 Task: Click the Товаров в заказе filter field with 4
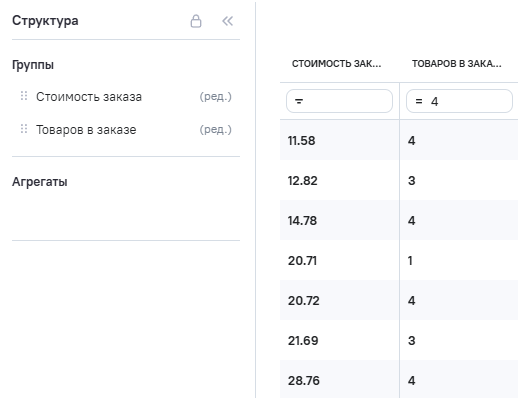(459, 101)
